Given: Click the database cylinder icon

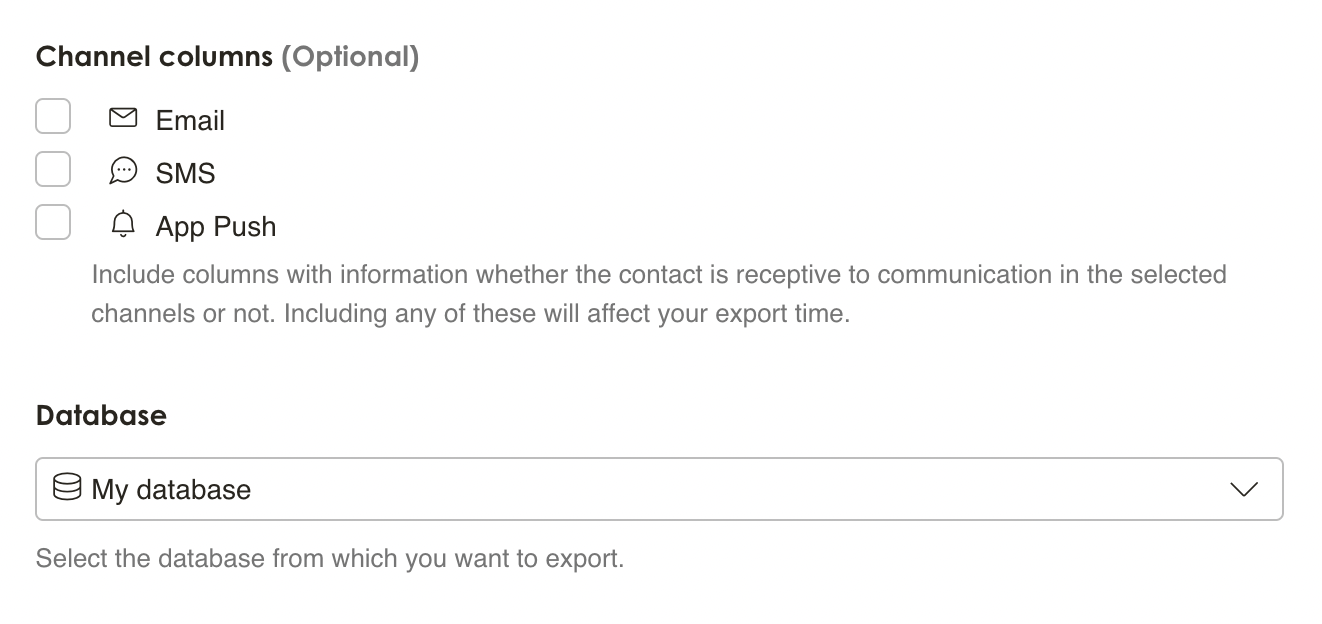Looking at the screenshot, I should coord(67,488).
